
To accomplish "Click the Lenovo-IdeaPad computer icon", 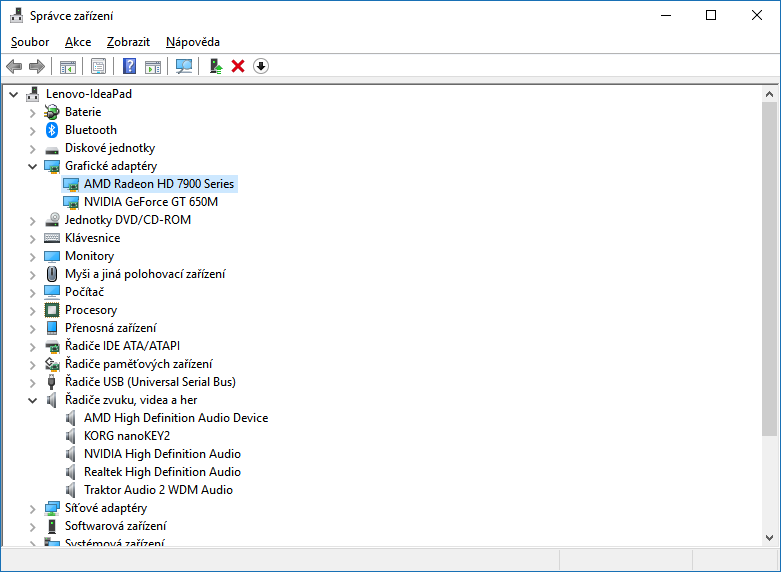I will (x=33, y=94).
